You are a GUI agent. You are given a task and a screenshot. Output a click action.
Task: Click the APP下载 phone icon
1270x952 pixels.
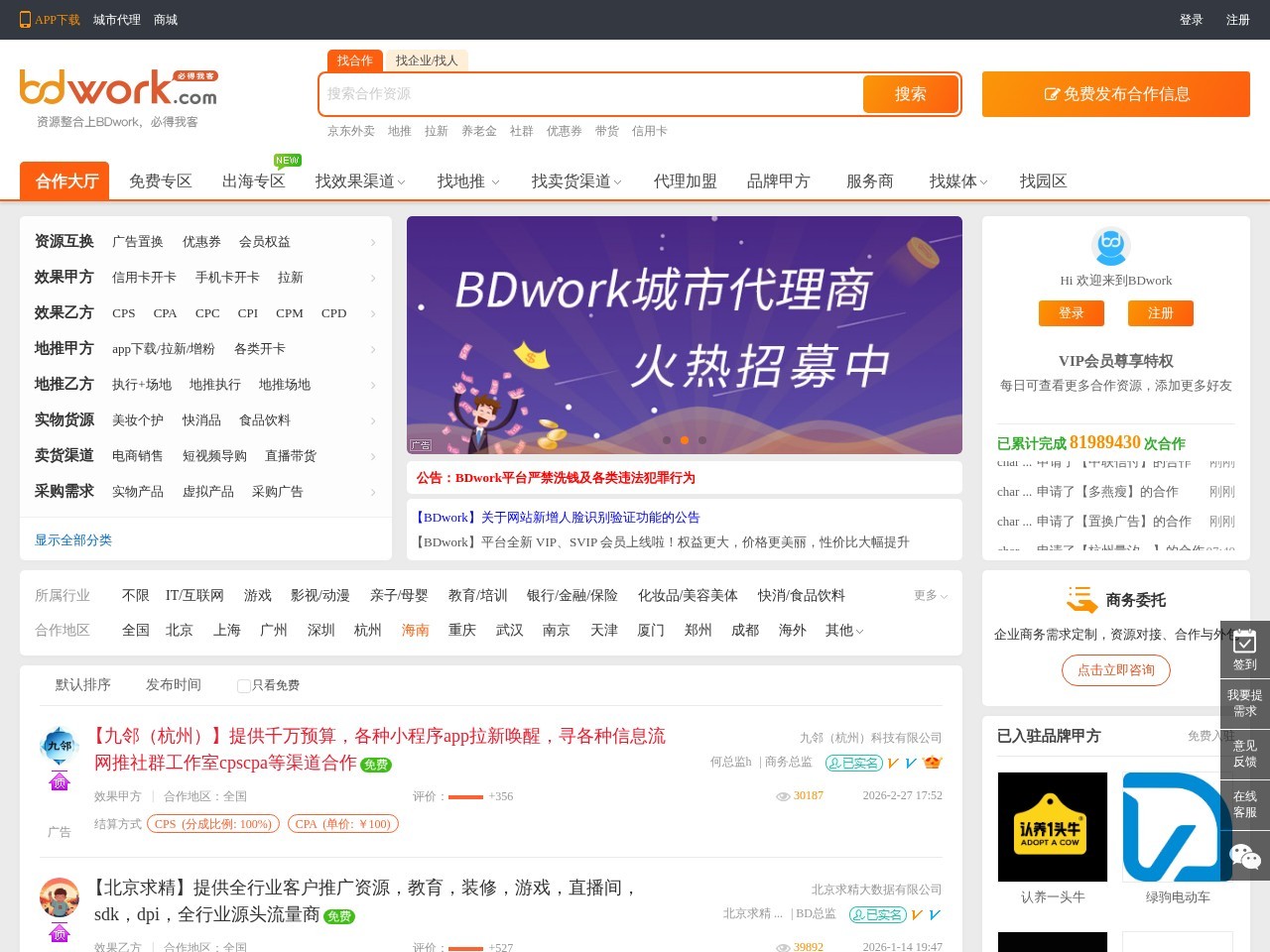click(25, 20)
